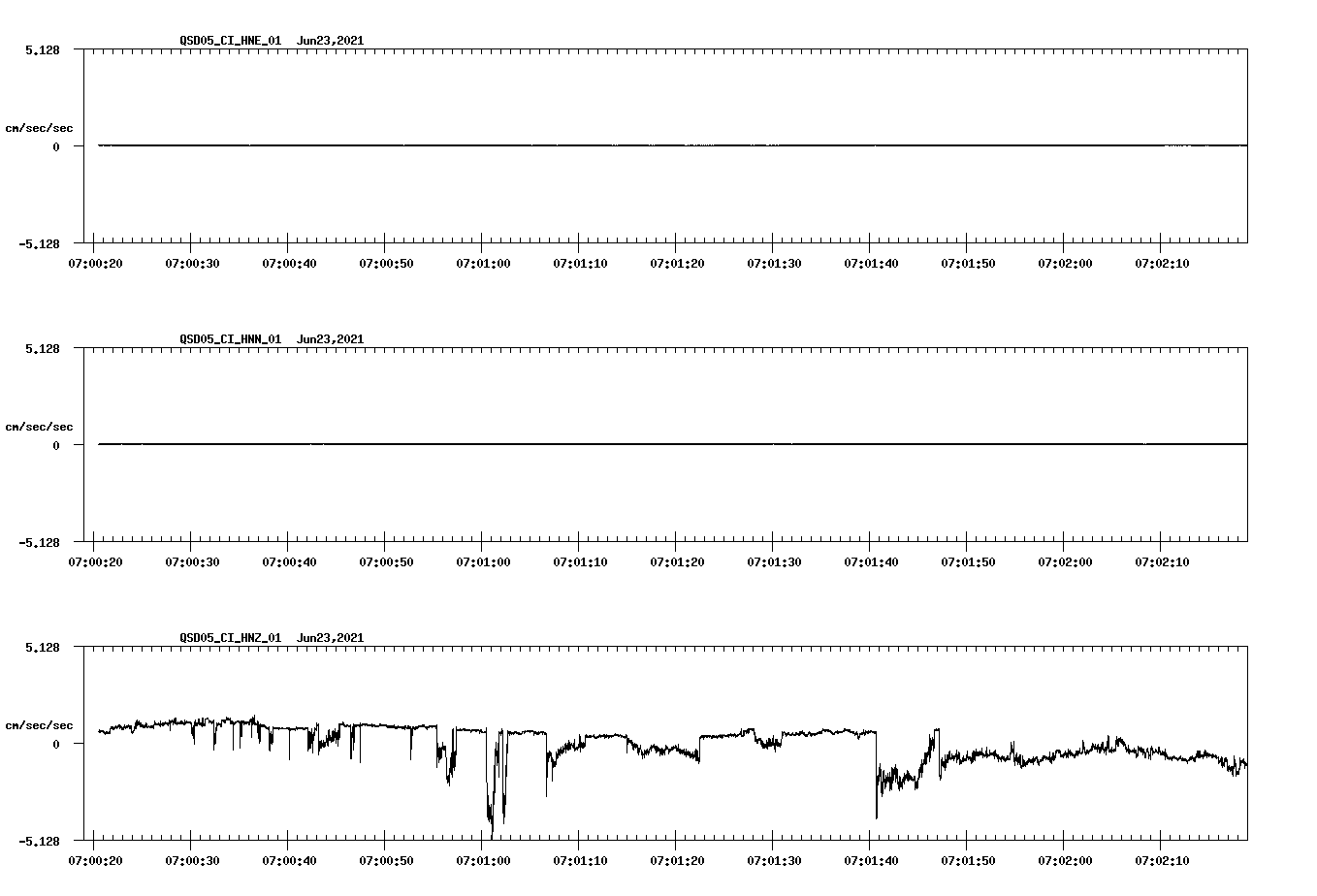This screenshot has width=1317, height=896.
Task: Click 07:00:50 on the HNE time axis
Action: (386, 264)
